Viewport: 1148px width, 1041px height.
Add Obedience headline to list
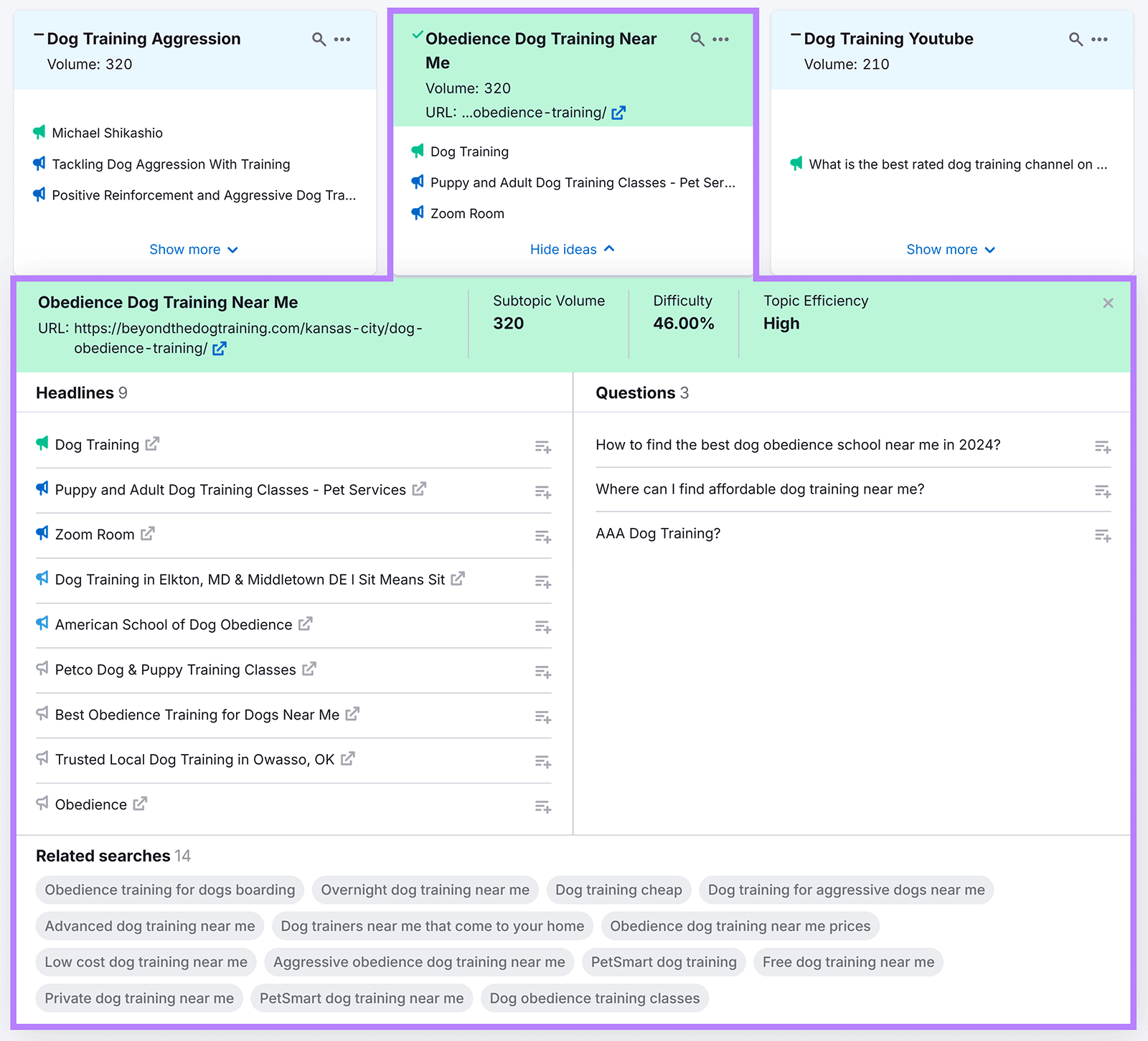tap(543, 806)
